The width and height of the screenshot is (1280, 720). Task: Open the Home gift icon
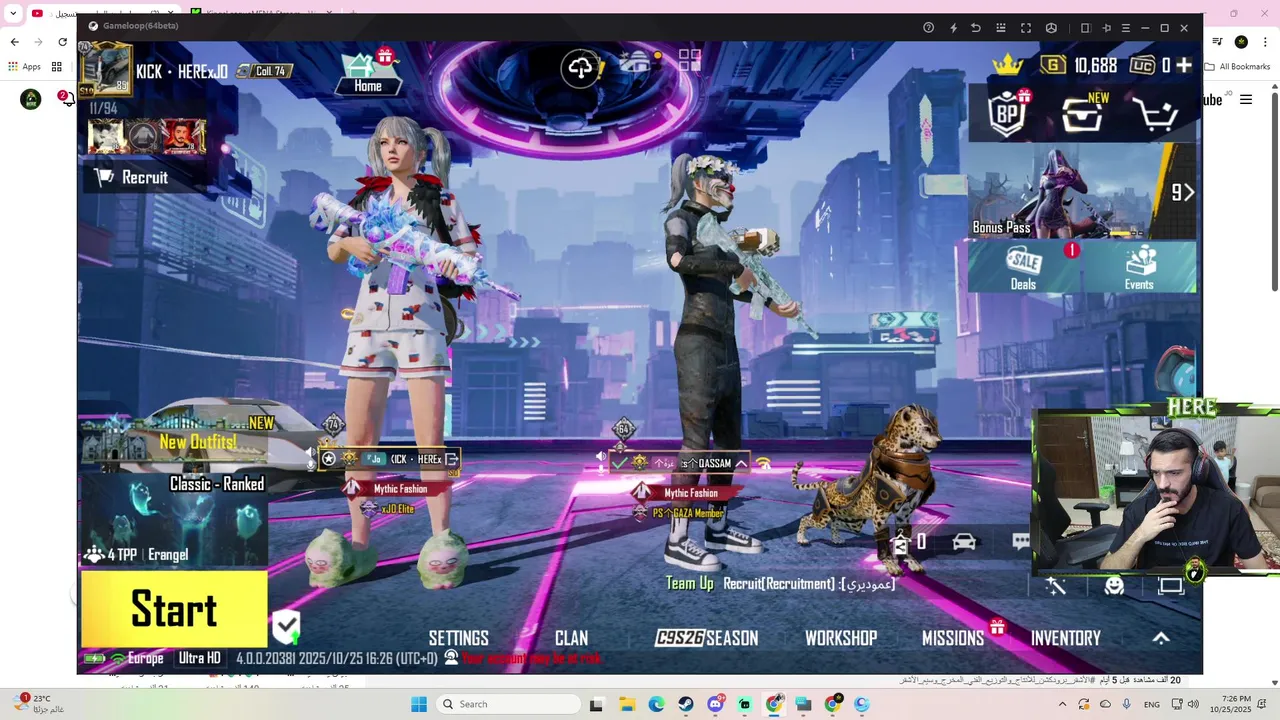point(385,57)
